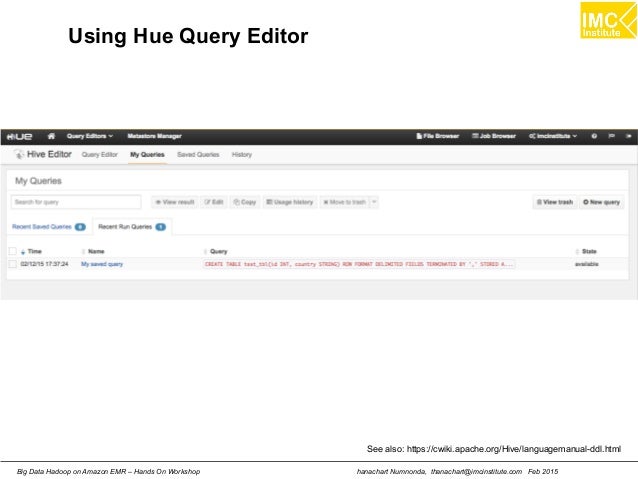Click the CREATE TABLE query text
Image resolution: width=638 pixels, height=479 pixels.
(359, 264)
